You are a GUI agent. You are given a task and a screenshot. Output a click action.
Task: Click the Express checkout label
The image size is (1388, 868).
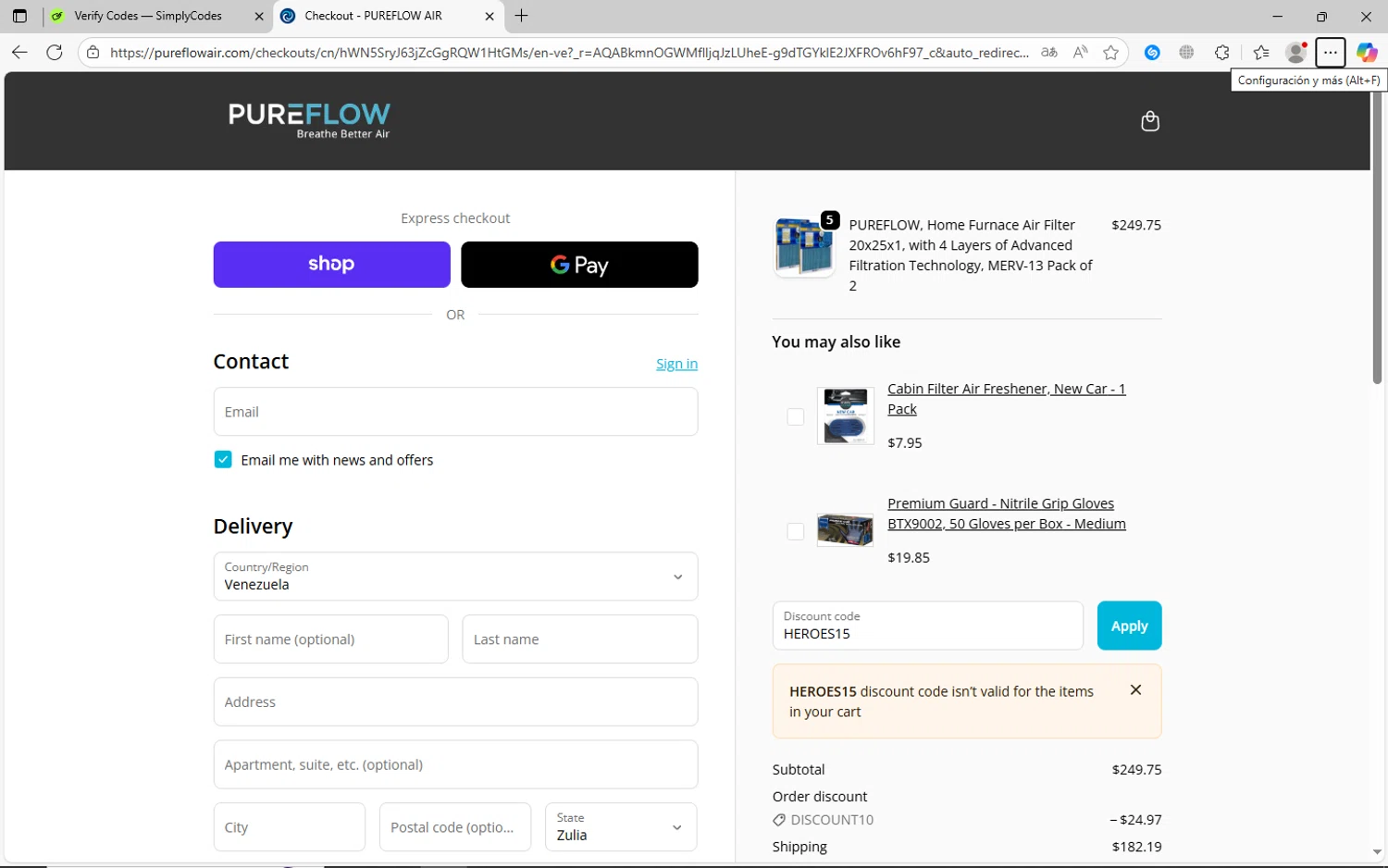tap(455, 218)
